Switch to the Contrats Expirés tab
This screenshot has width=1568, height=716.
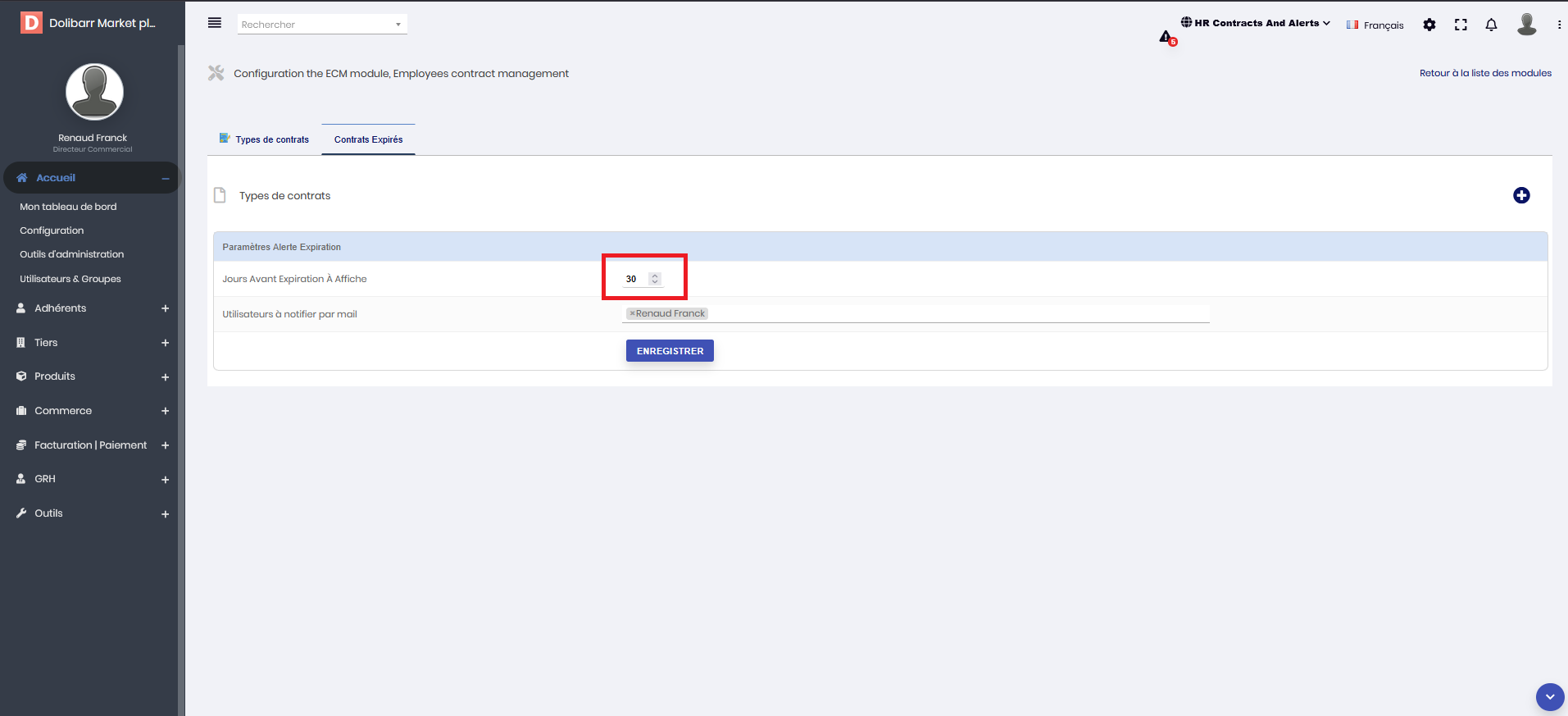tap(368, 139)
